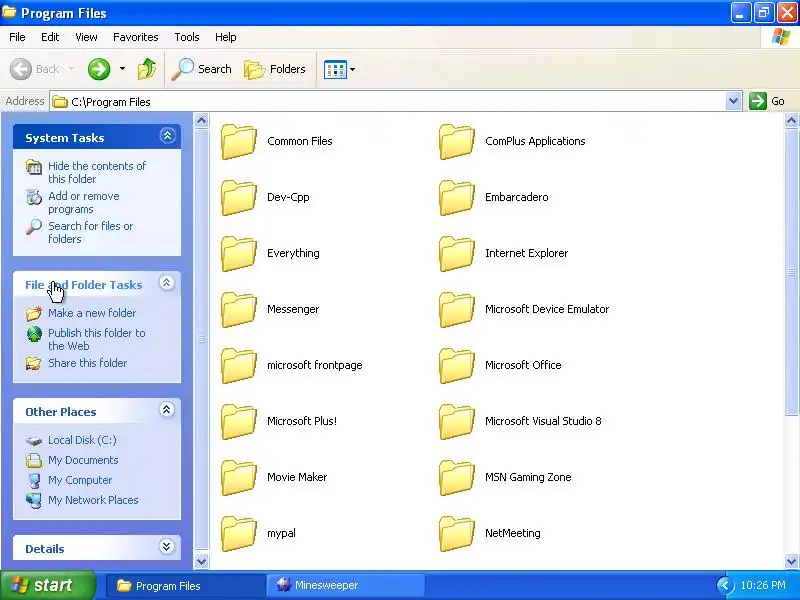Go to Local Disk (C:)
800x600 pixels.
pos(82,440)
